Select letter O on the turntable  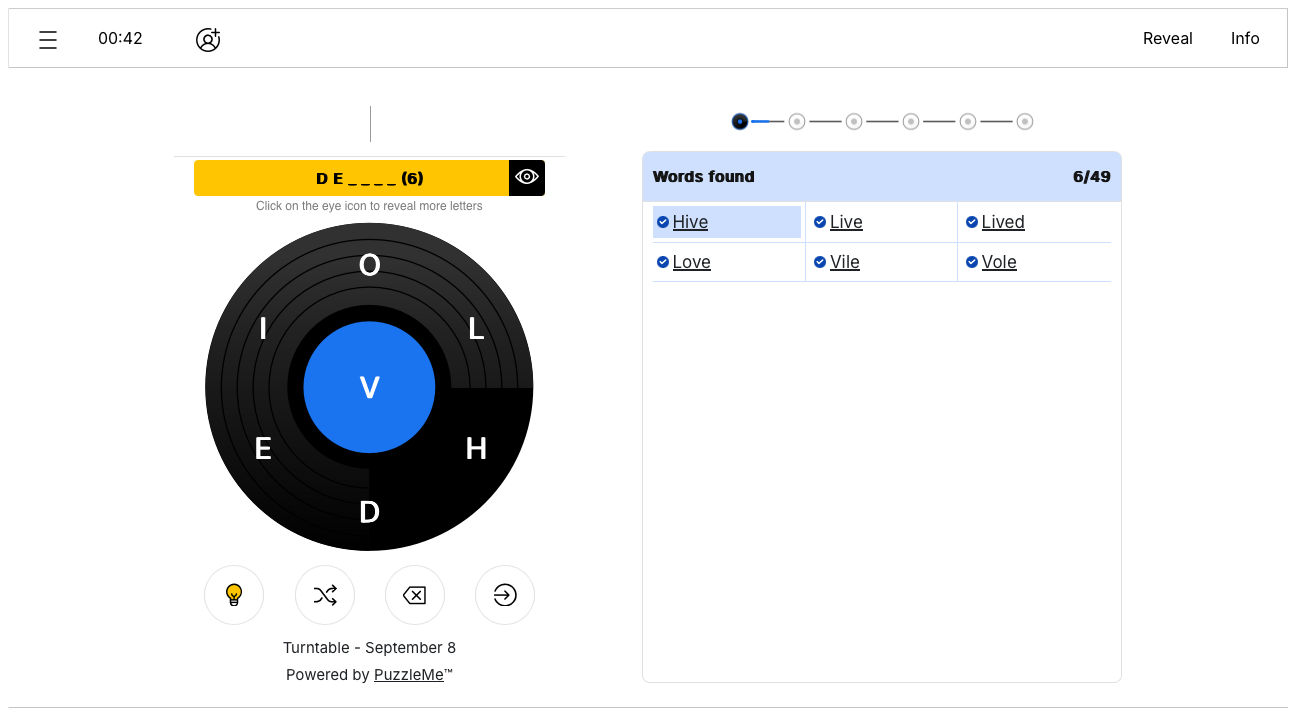click(x=369, y=265)
